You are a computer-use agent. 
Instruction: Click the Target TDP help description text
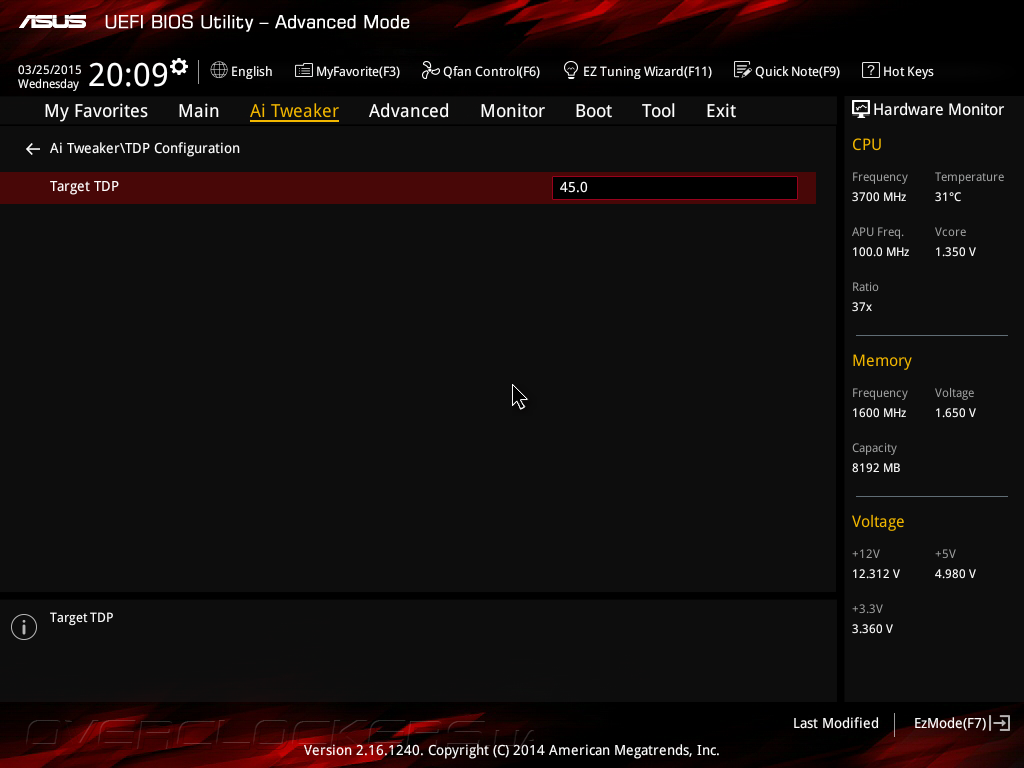pos(82,617)
